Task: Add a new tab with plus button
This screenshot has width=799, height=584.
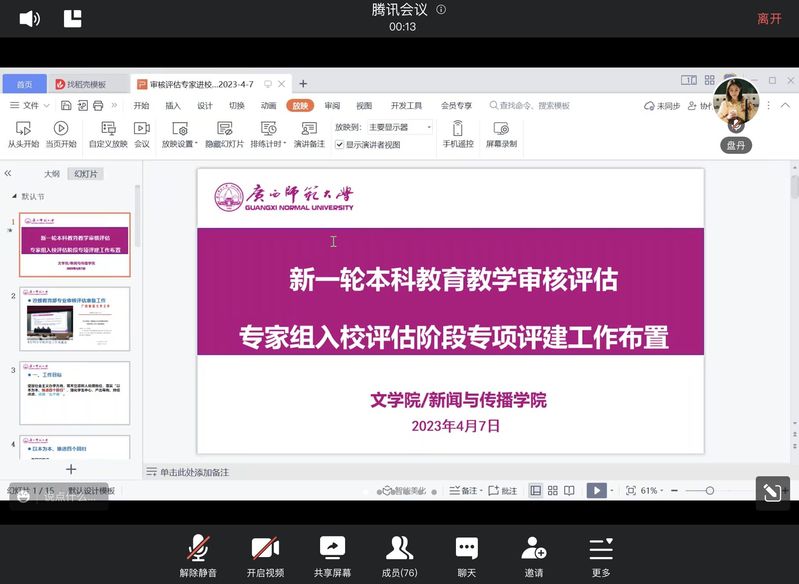Action: (x=303, y=84)
